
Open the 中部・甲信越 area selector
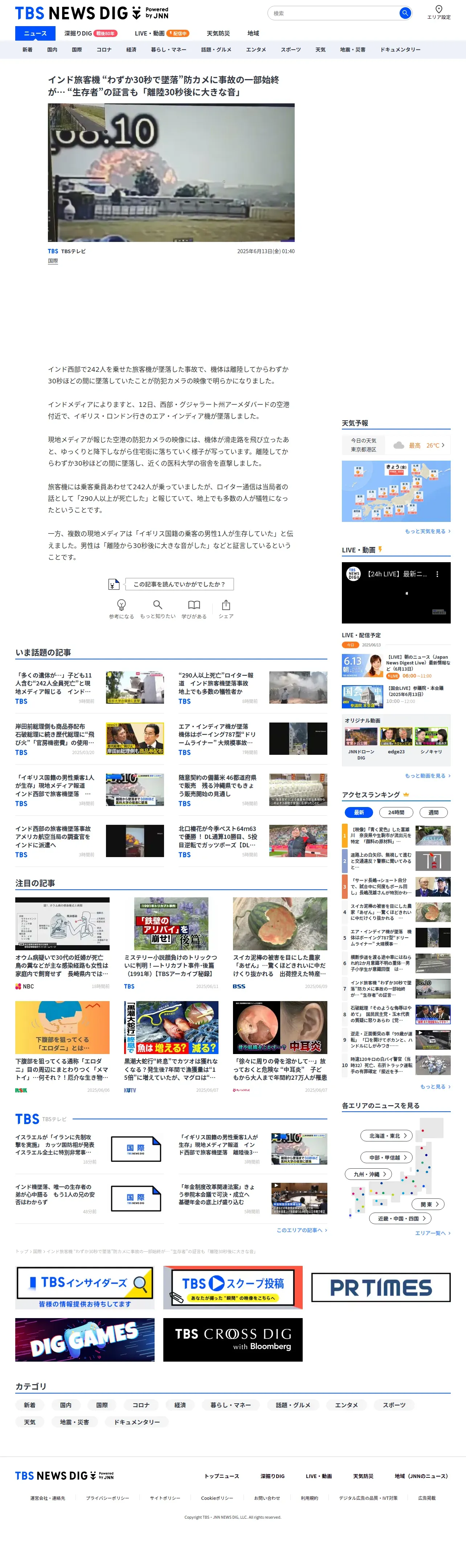point(387,1157)
